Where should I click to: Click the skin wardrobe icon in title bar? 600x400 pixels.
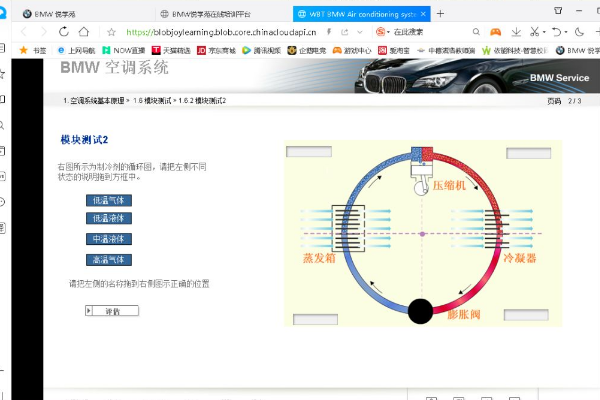(558, 11)
